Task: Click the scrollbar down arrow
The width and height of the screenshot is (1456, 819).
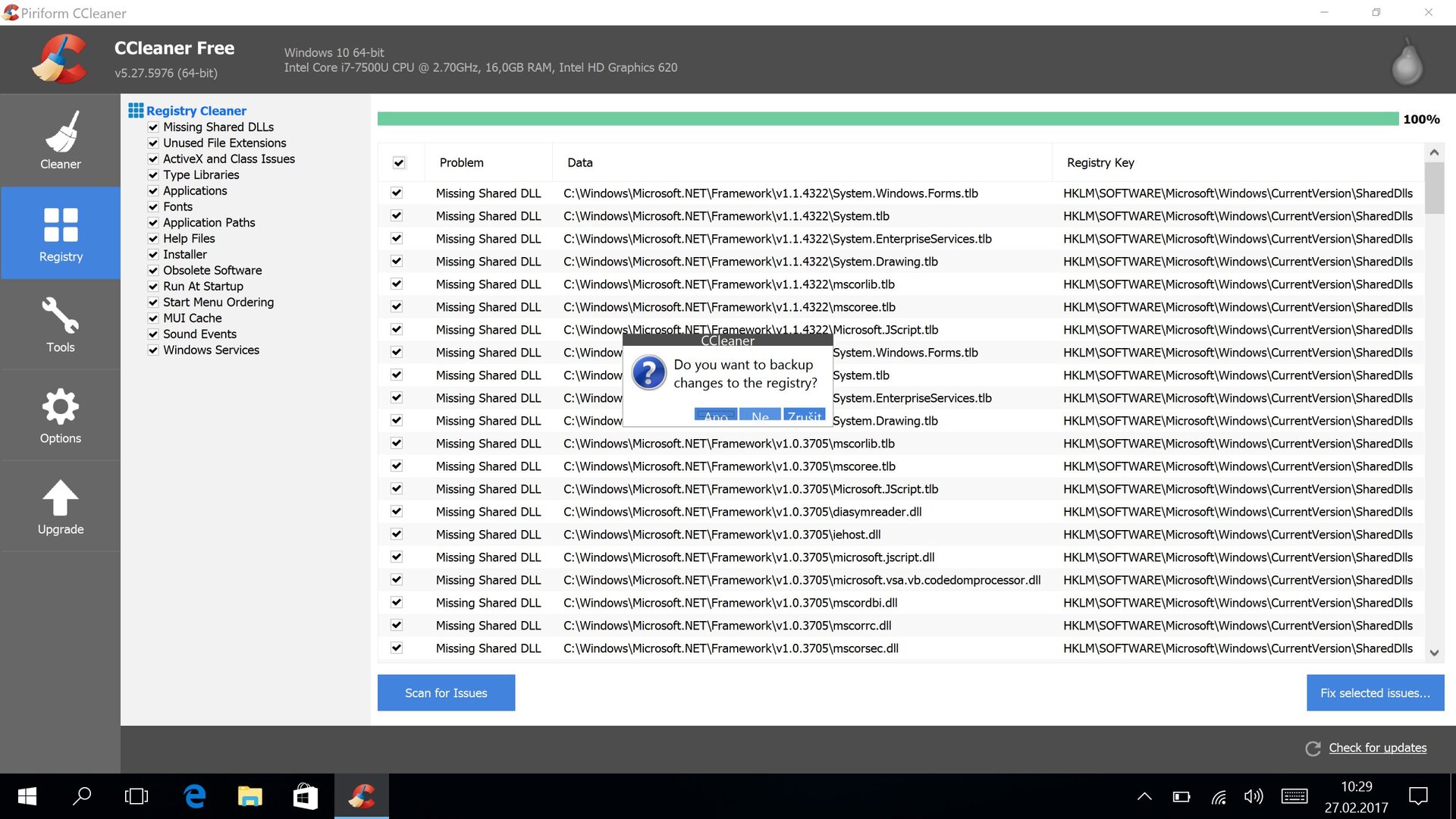Action: click(1434, 652)
